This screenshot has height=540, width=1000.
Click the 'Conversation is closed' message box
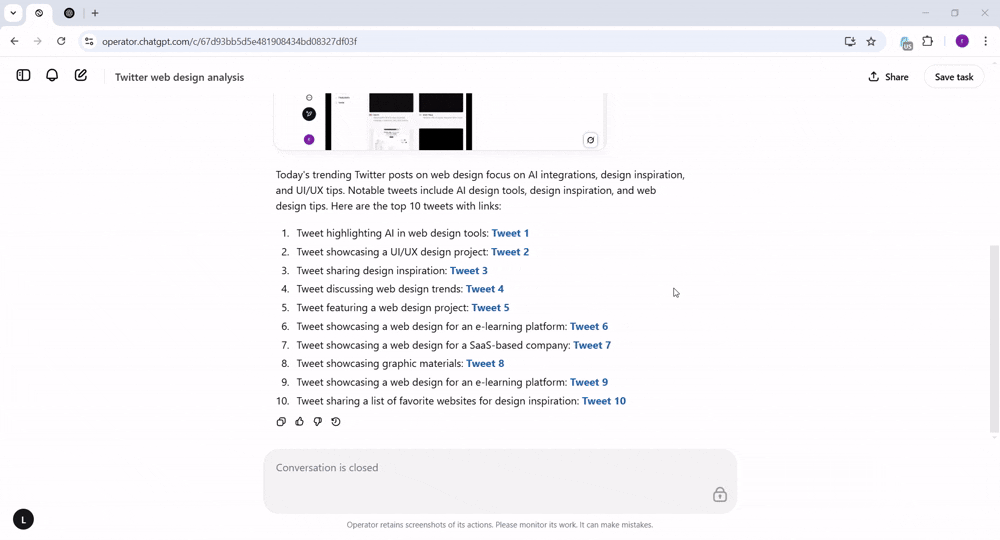[500, 481]
